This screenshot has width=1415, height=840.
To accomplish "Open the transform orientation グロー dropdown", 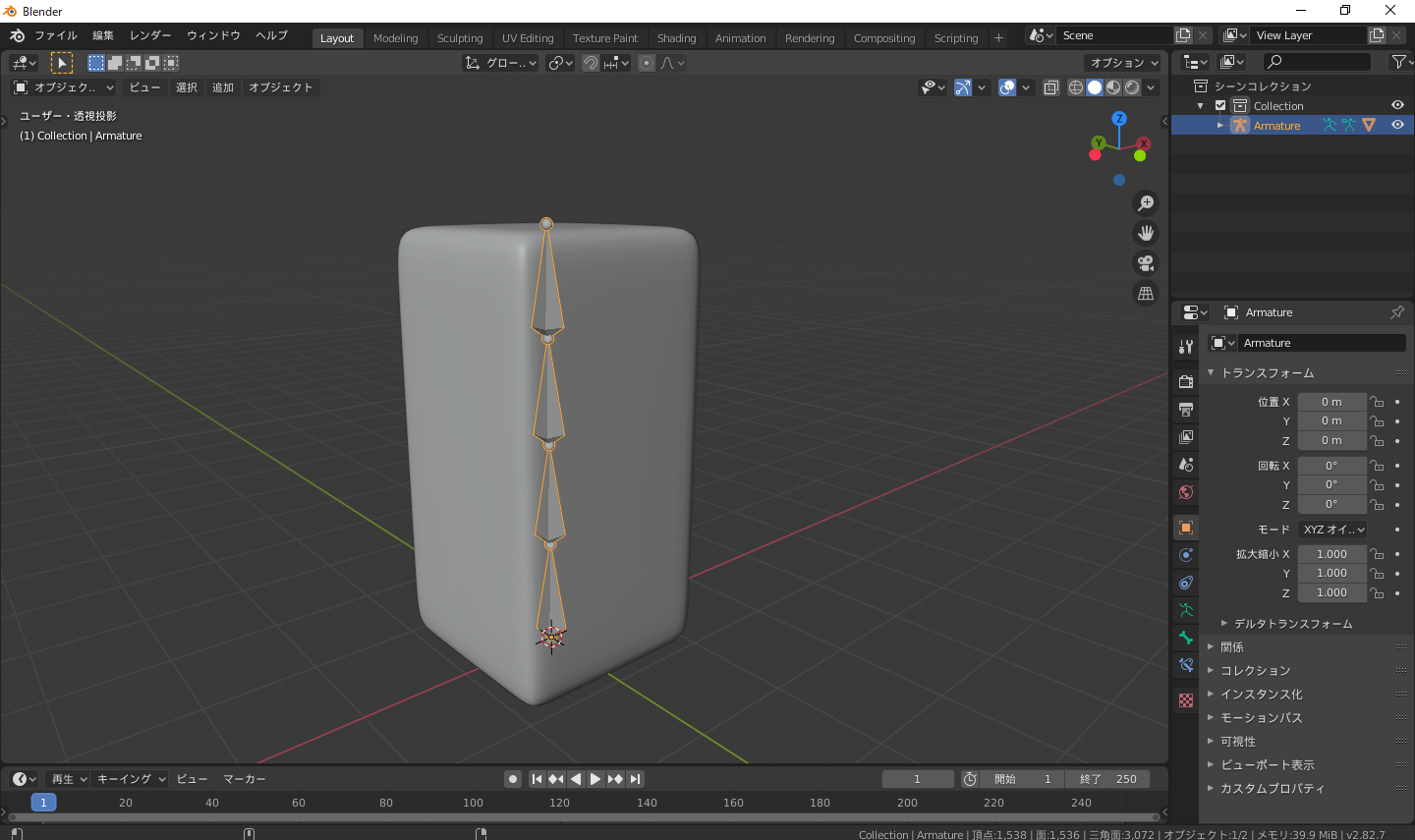I will [501, 63].
